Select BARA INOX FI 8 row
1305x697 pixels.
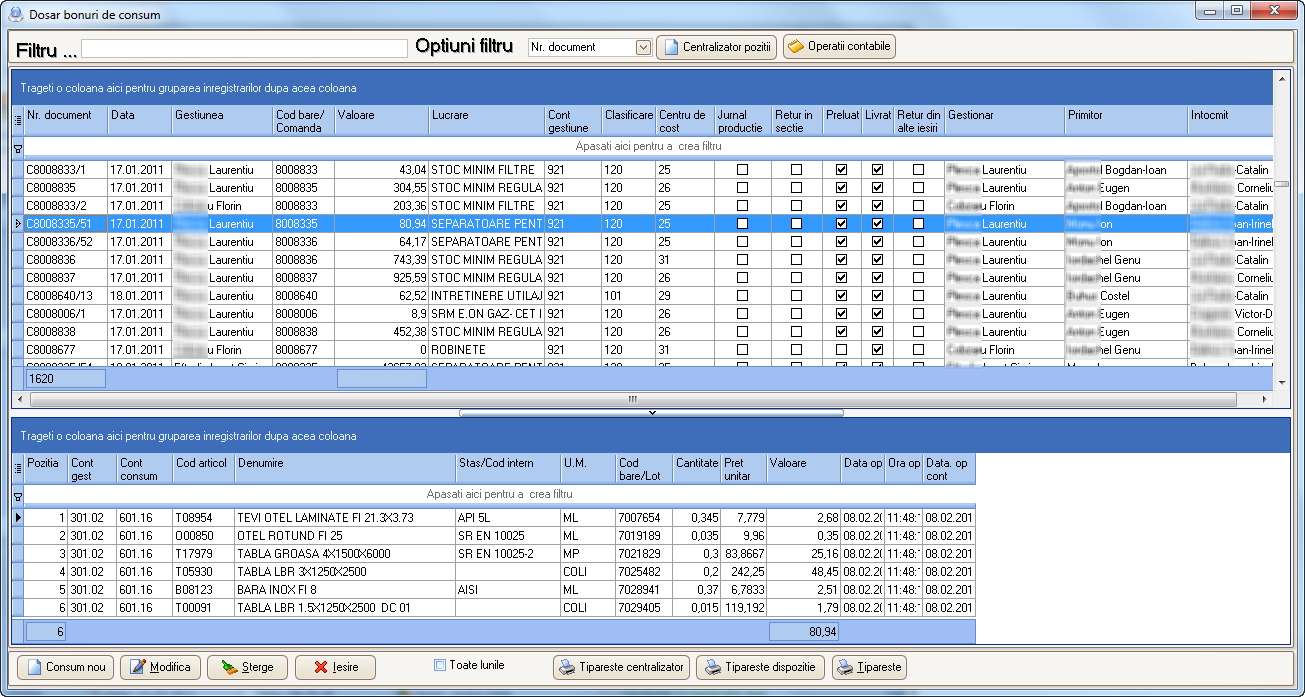(x=498, y=590)
